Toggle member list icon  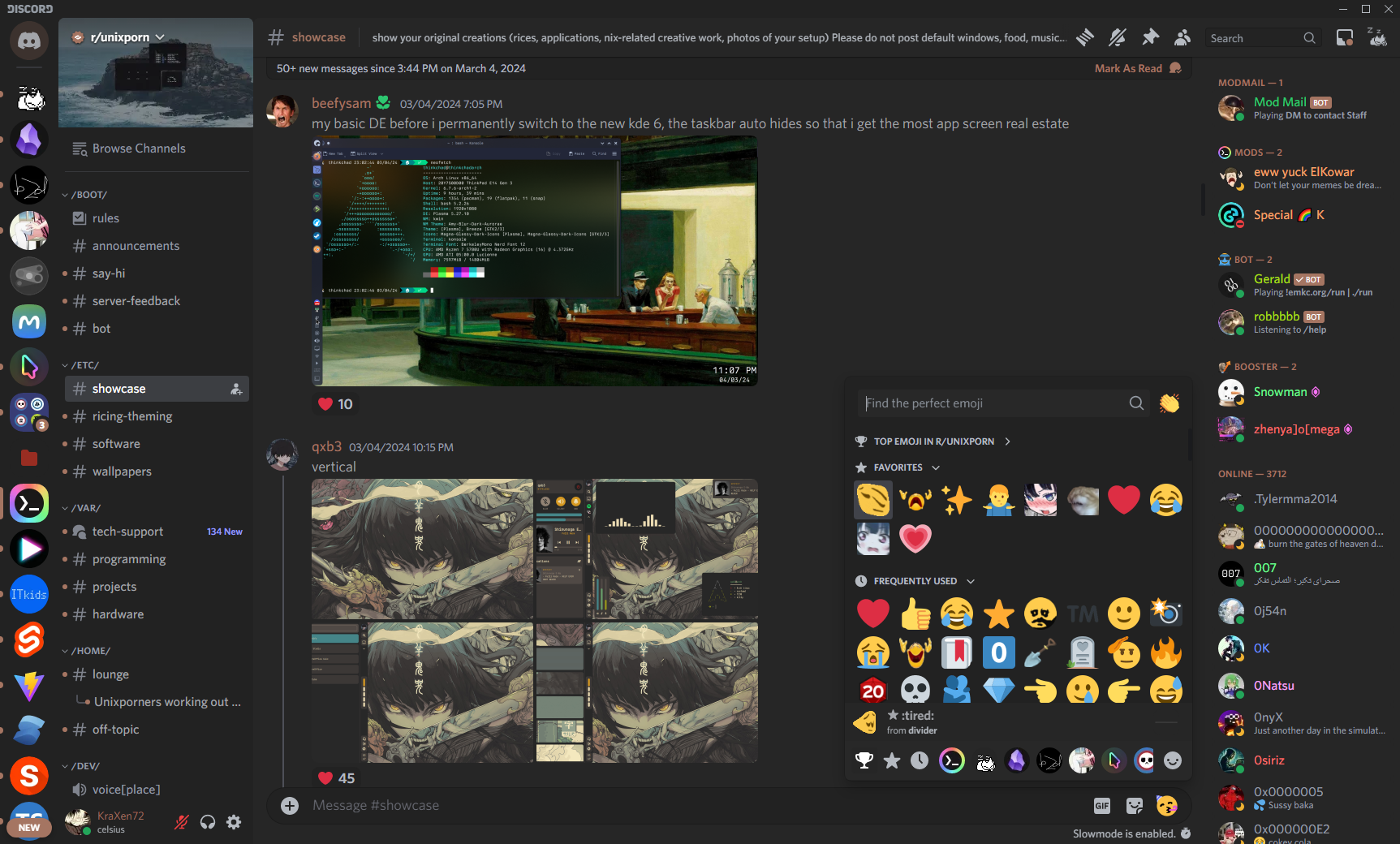pyautogui.click(x=1182, y=37)
